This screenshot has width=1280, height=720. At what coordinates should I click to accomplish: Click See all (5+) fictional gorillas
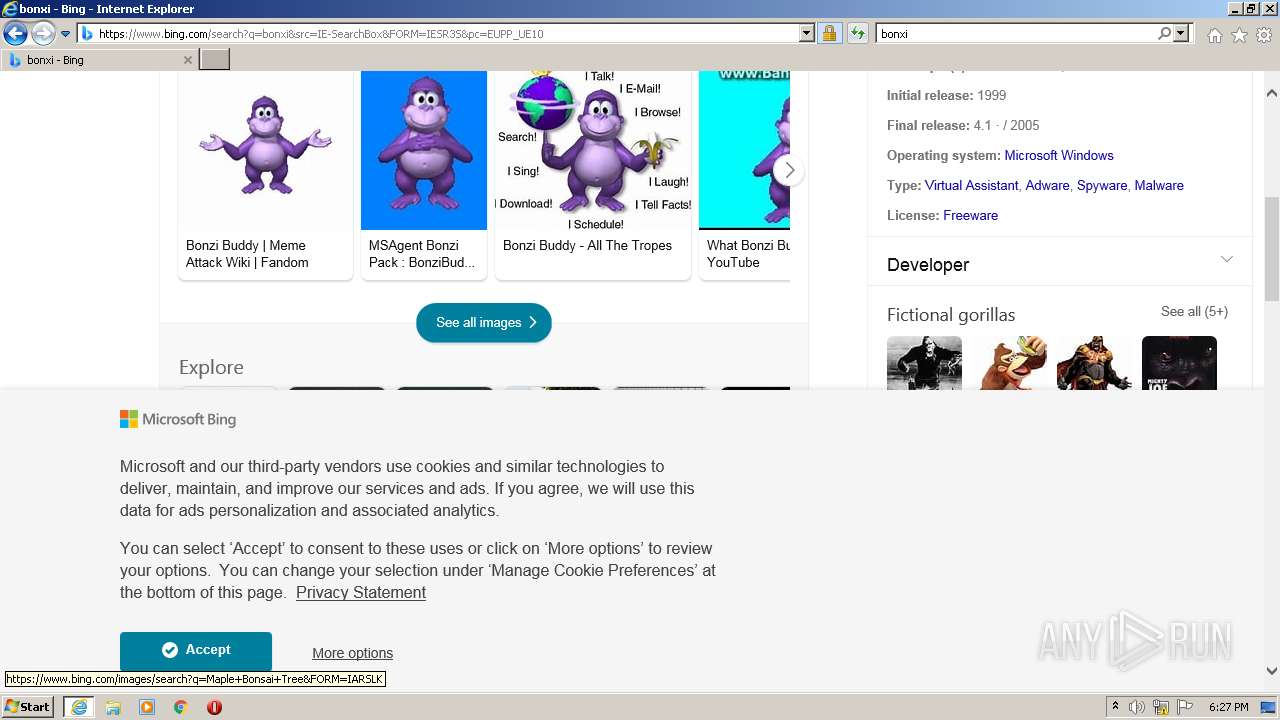[x=1194, y=311]
